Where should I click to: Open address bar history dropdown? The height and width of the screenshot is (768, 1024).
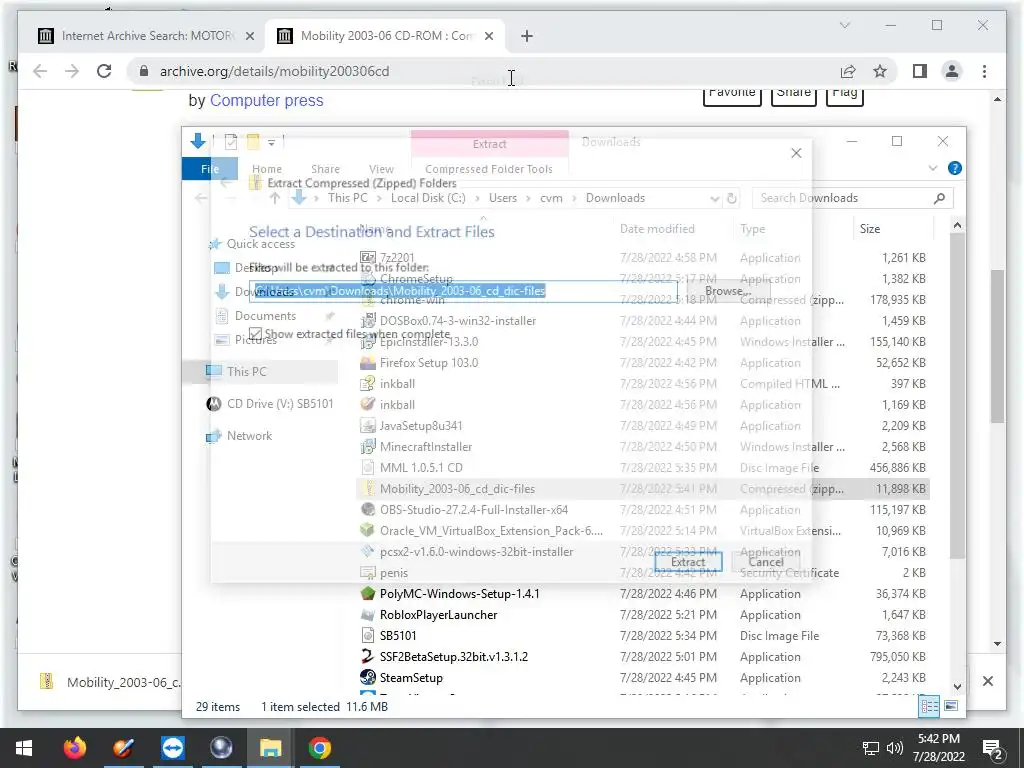(714, 199)
